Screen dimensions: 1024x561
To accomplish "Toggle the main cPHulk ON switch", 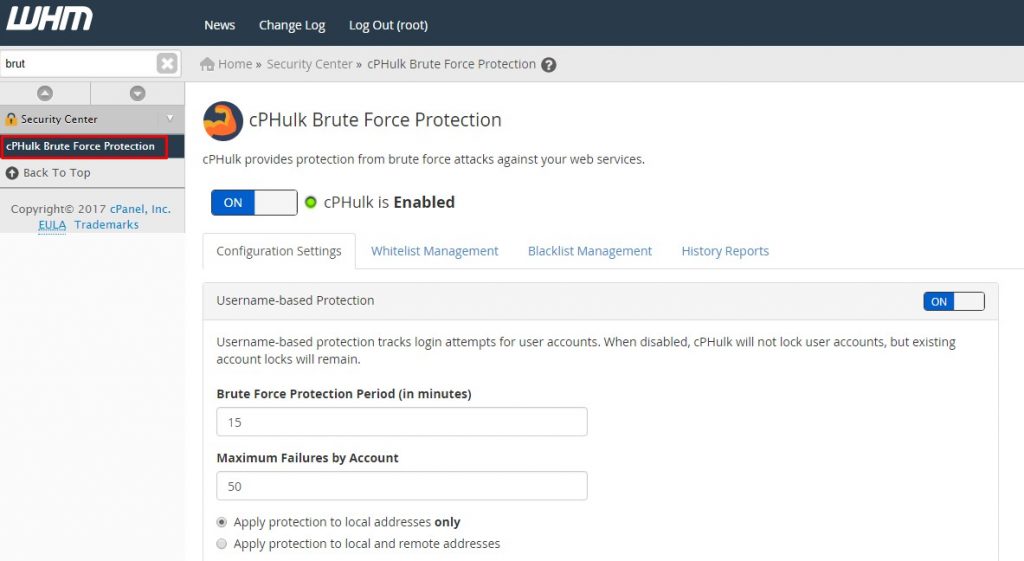I will click(x=254, y=202).
